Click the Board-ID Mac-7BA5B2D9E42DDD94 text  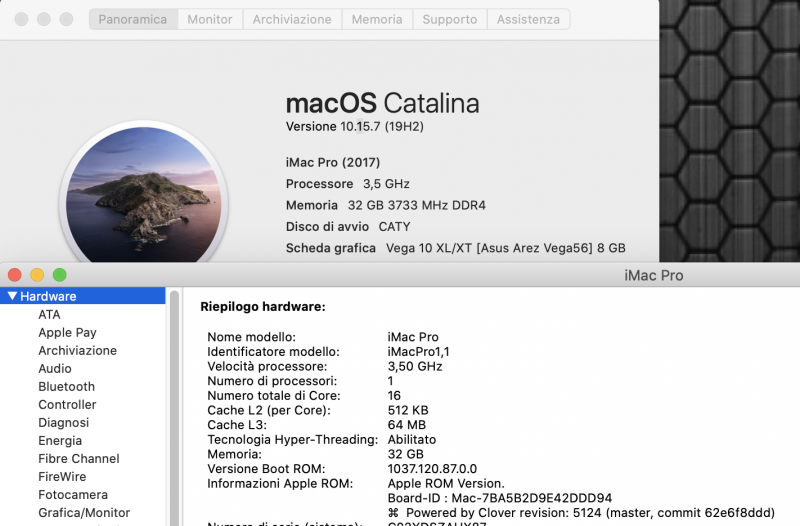(499, 498)
